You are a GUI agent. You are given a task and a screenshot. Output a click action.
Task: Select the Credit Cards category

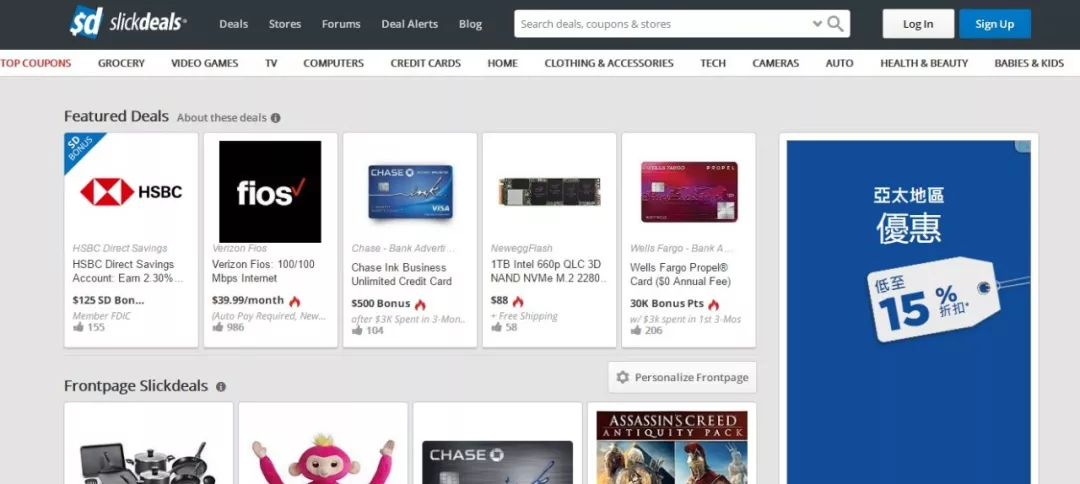426,63
